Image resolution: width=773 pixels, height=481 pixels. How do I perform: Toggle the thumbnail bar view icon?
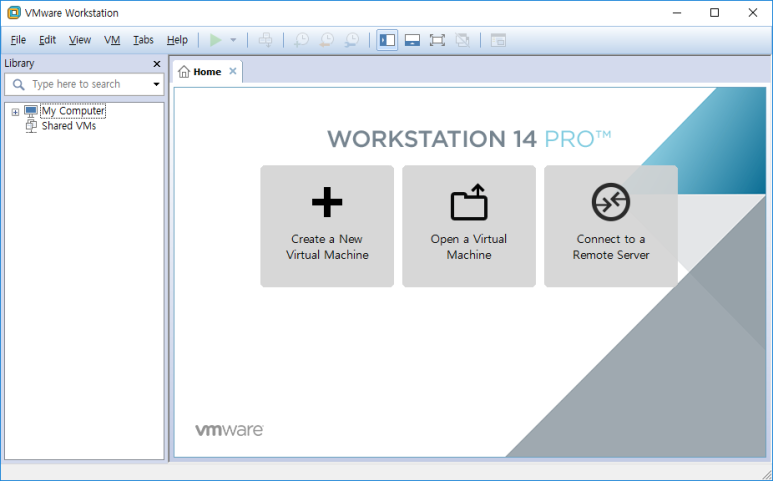point(412,40)
